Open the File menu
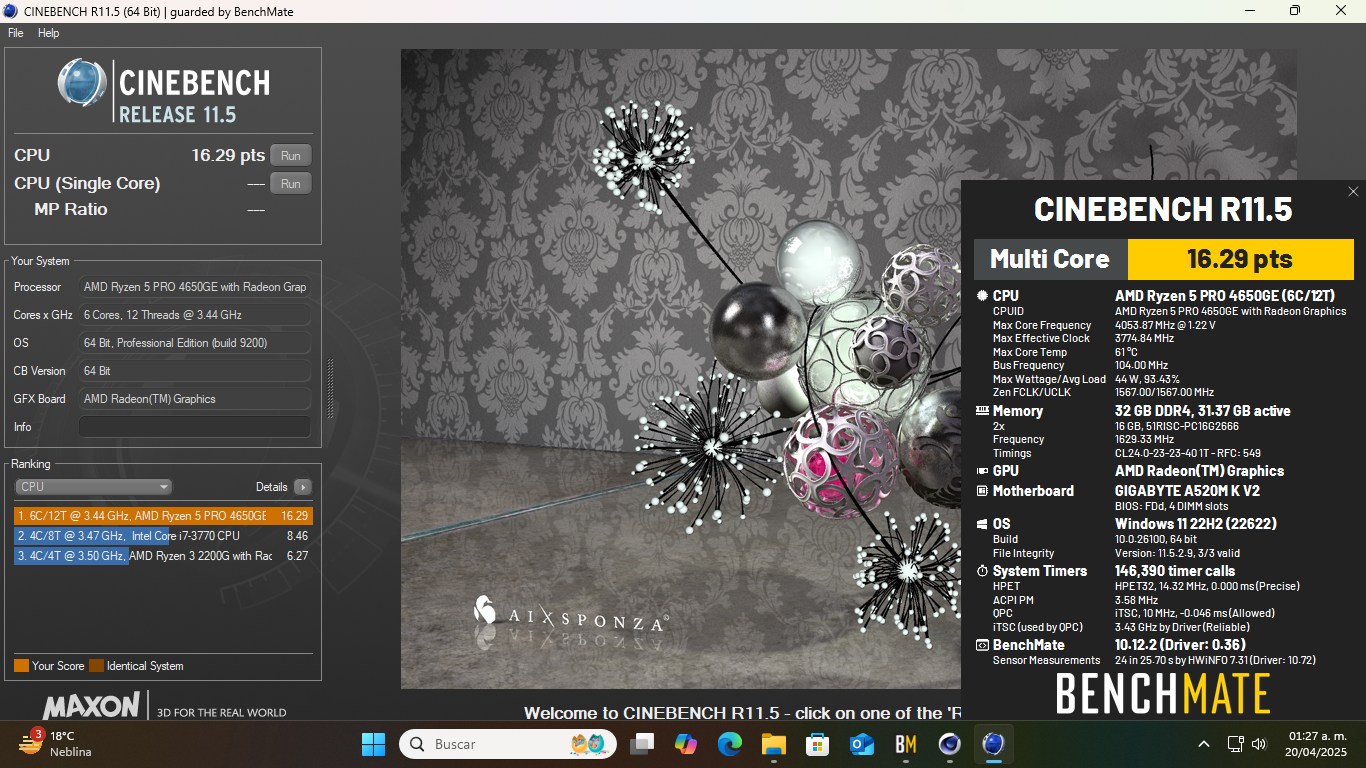This screenshot has width=1366, height=768. click(16, 33)
